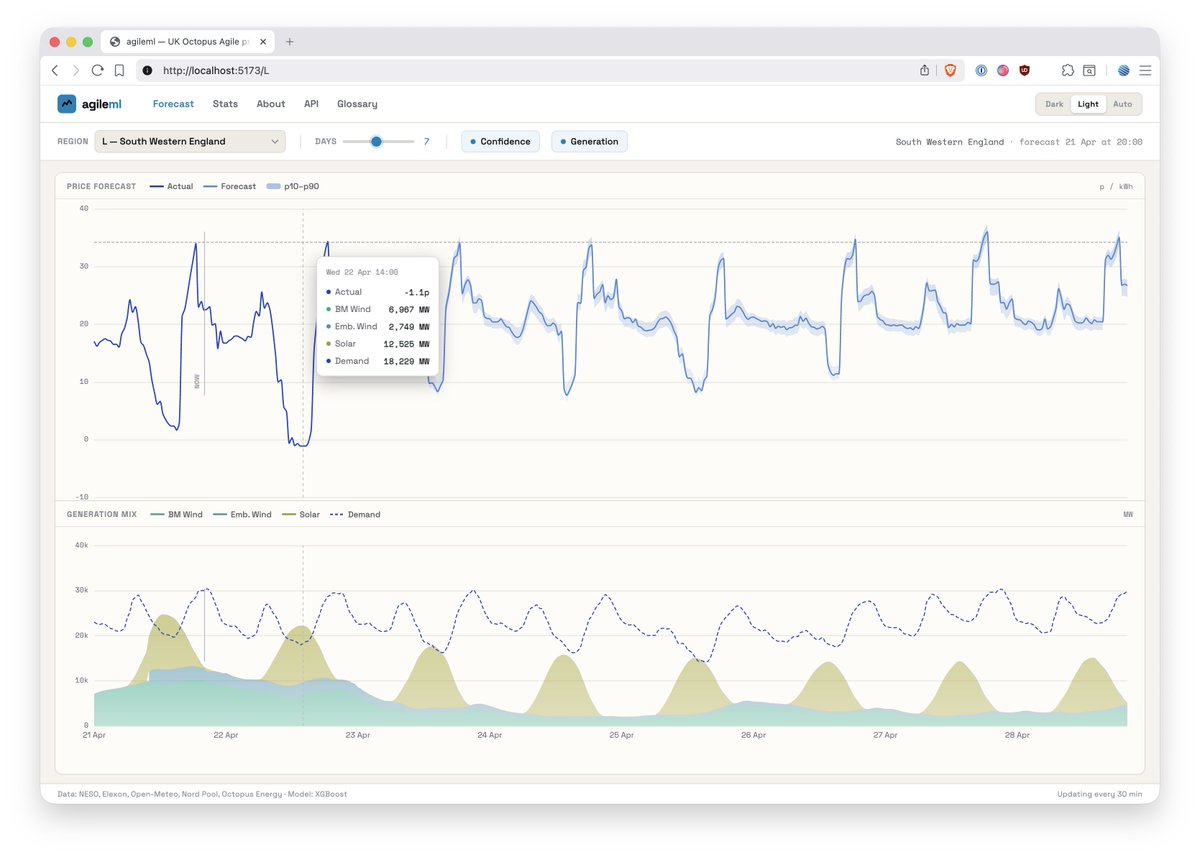
Task: Close the agileml browser tab
Action: 264,42
